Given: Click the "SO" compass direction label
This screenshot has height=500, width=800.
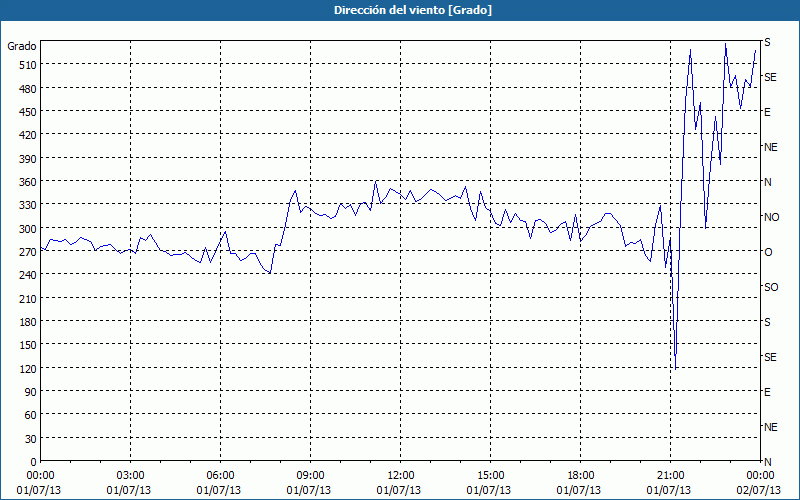Looking at the screenshot, I should [771, 287].
